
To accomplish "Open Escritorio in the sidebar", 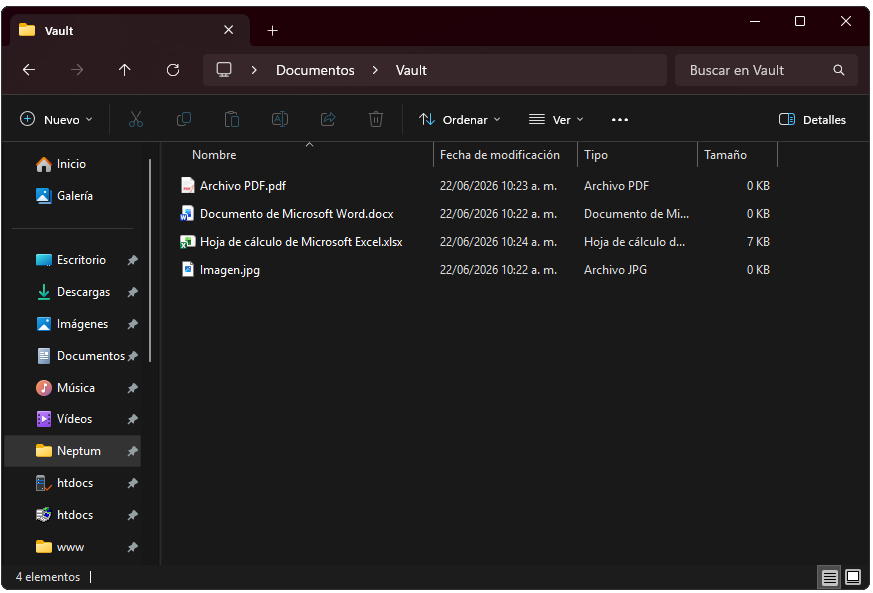I will click(81, 260).
